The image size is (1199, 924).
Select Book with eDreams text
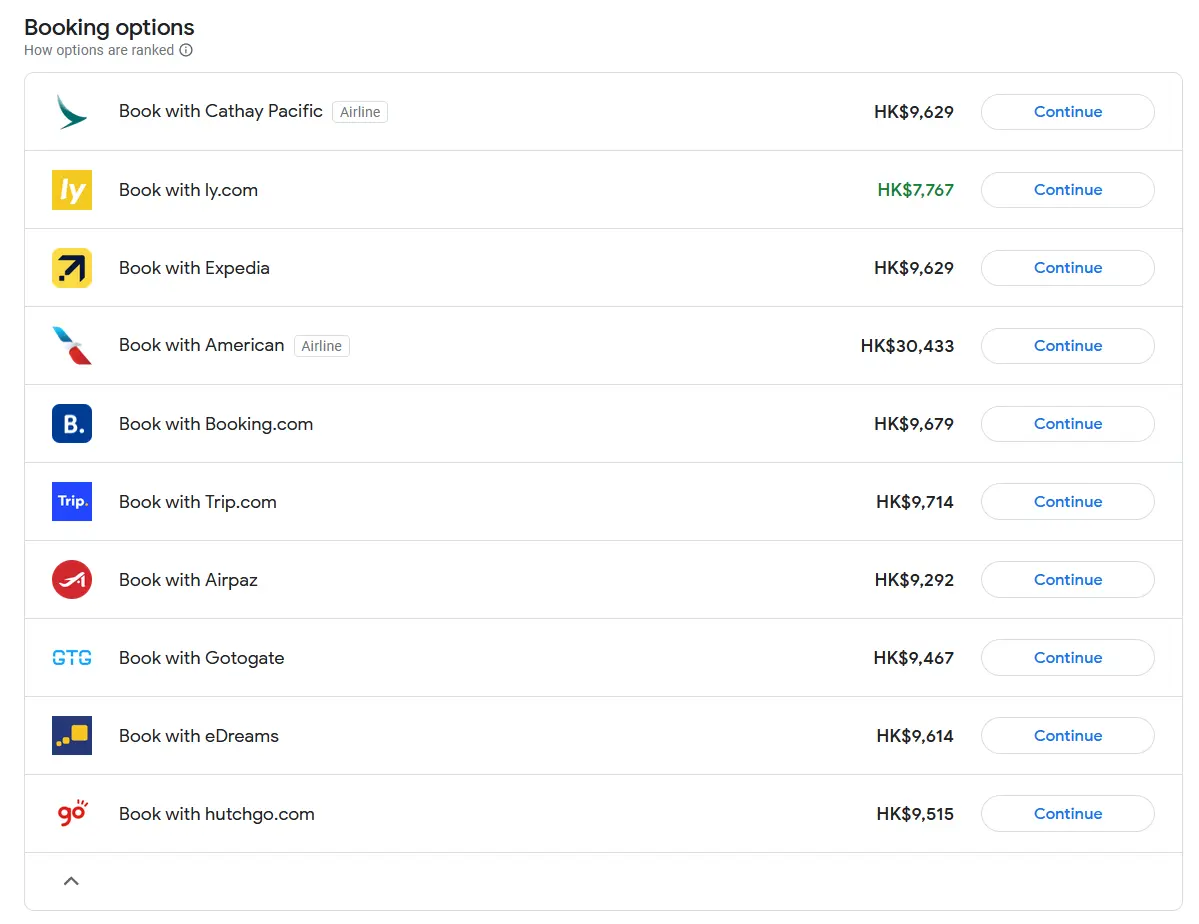click(199, 736)
